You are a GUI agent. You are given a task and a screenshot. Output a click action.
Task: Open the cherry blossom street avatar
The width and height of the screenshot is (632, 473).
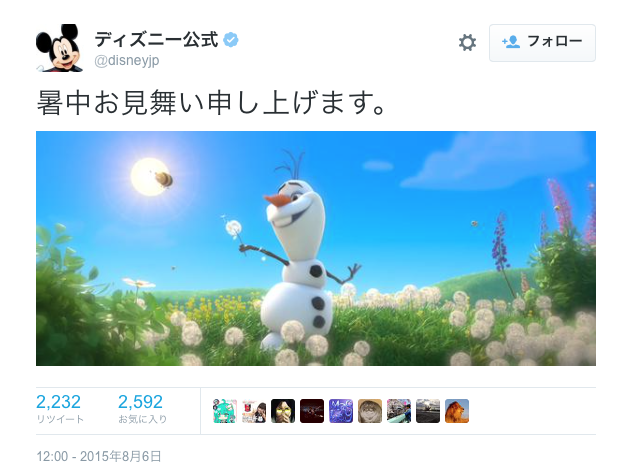(399, 411)
